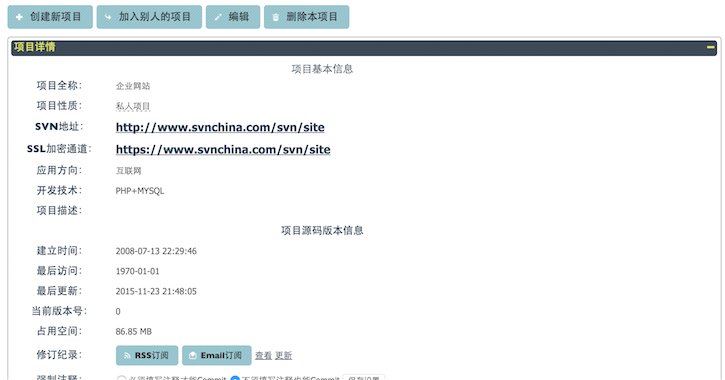The width and height of the screenshot is (725, 380).
Task: Click last update 2015-11-23 21:48:05
Action: click(156, 292)
